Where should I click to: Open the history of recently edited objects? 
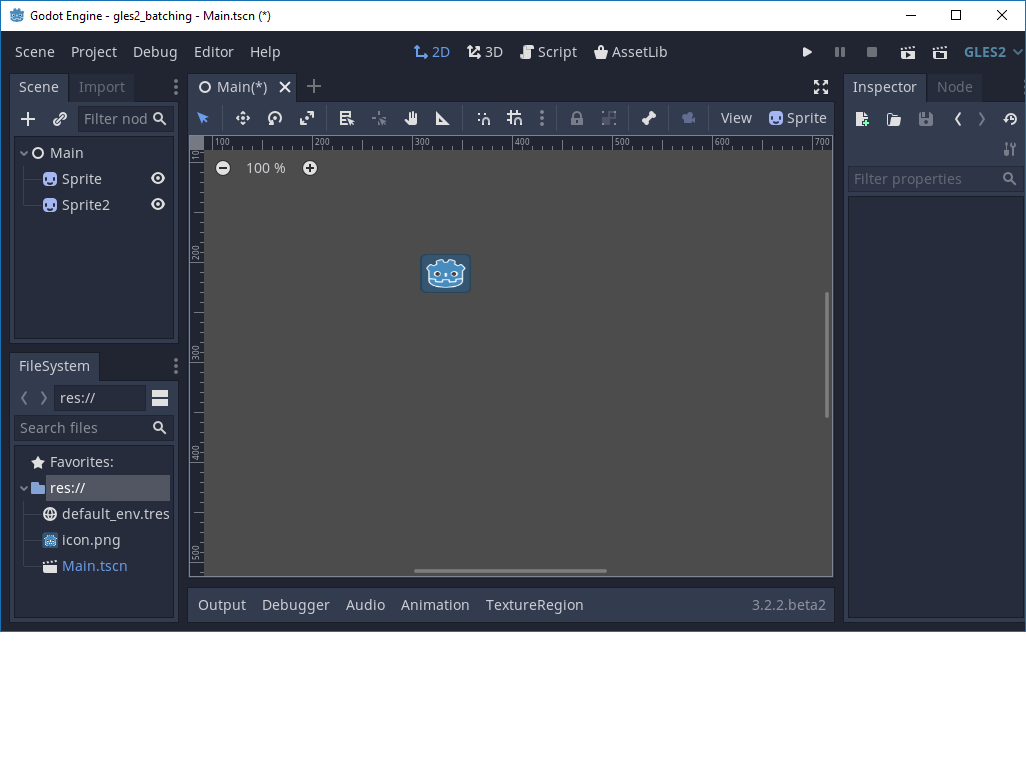pyautogui.click(x=1010, y=118)
